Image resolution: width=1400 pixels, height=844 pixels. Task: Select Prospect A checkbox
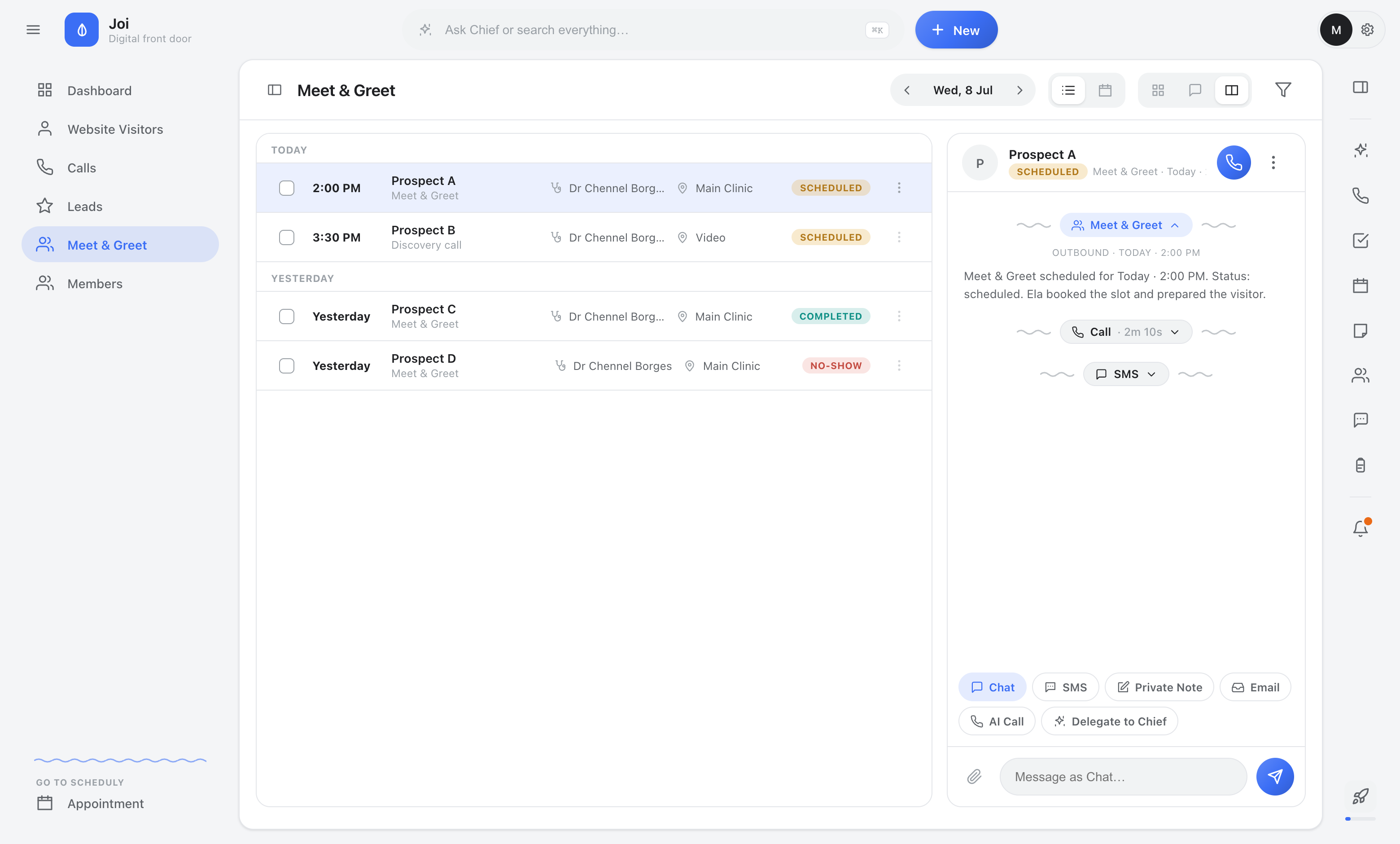[286, 188]
